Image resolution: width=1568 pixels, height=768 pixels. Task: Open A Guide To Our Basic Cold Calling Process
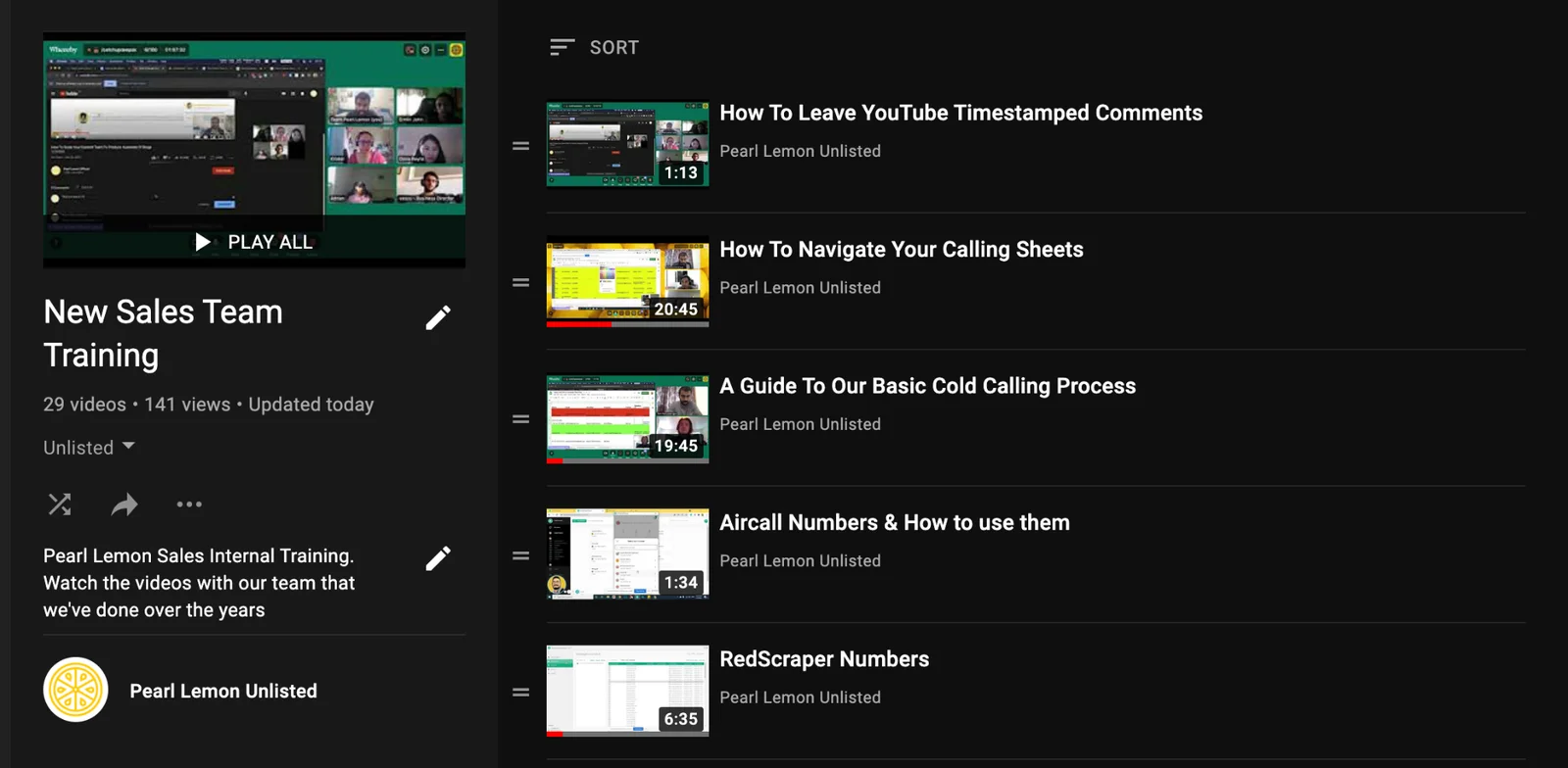927,386
